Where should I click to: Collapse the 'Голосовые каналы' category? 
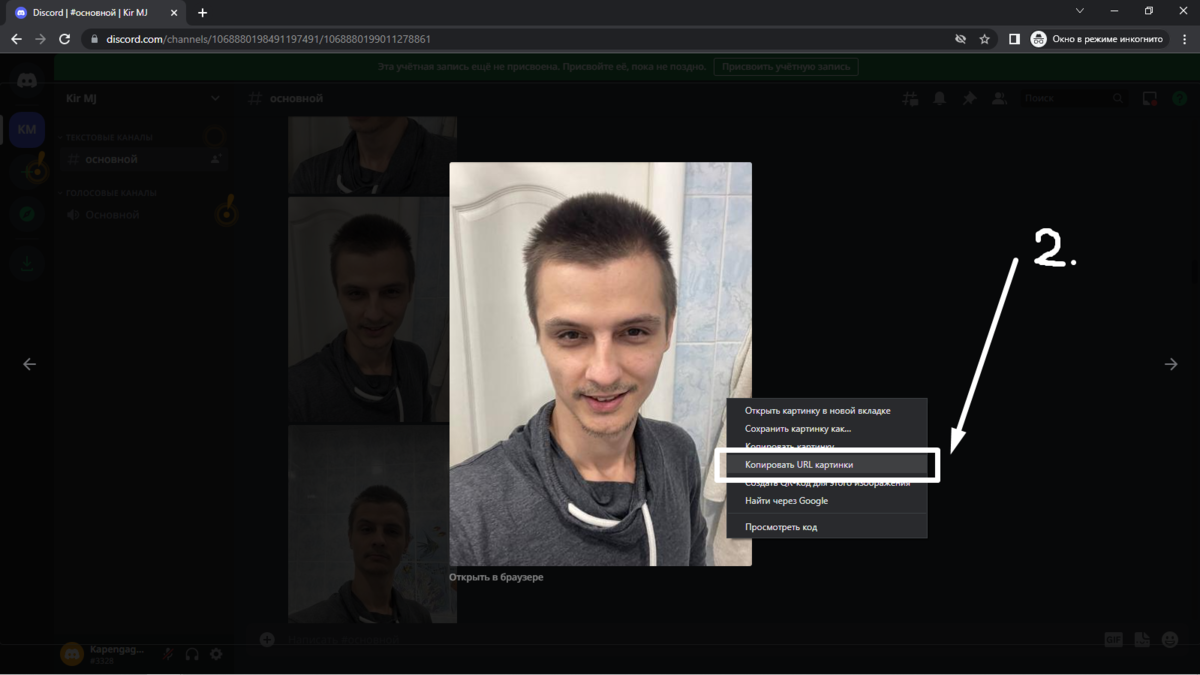(x=108, y=193)
